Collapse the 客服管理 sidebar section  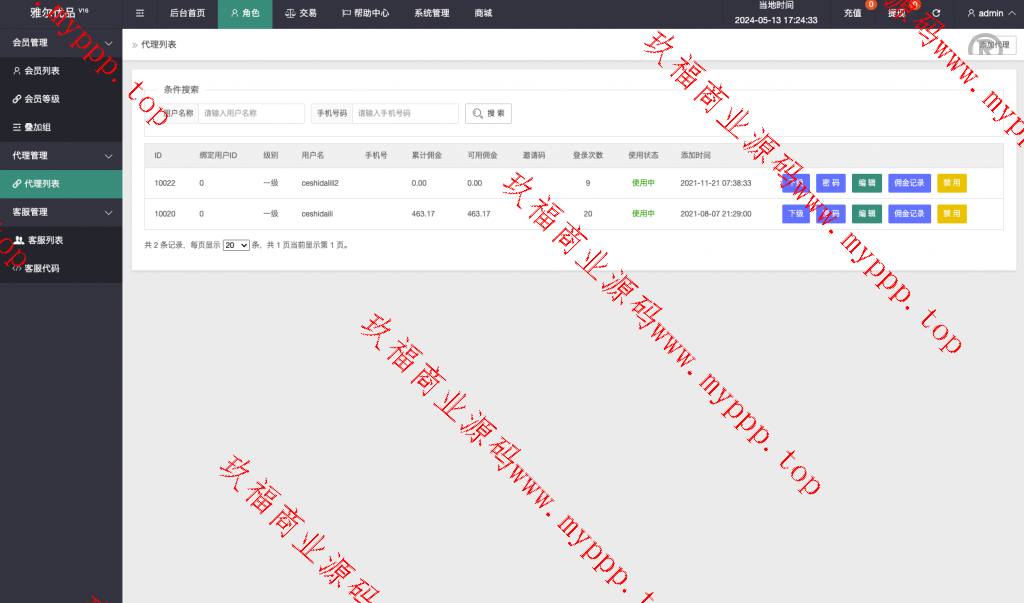tap(108, 212)
